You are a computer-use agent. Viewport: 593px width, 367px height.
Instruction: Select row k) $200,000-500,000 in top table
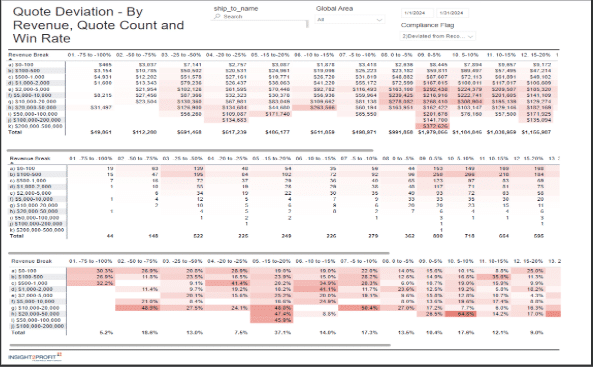coord(36,126)
